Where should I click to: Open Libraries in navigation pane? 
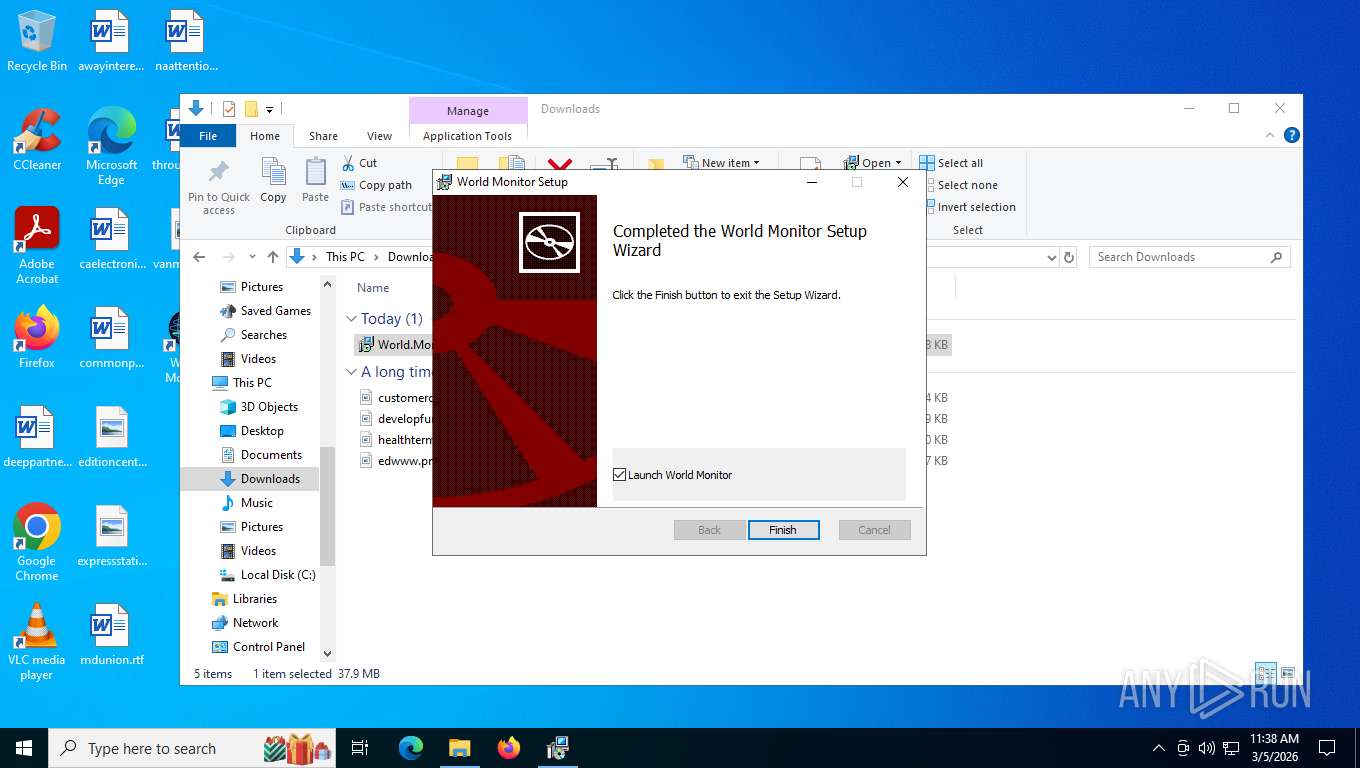244,599
